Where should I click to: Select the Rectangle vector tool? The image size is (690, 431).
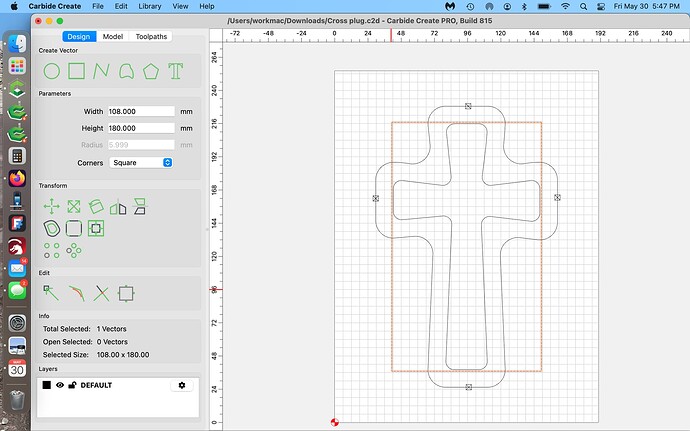tap(76, 70)
